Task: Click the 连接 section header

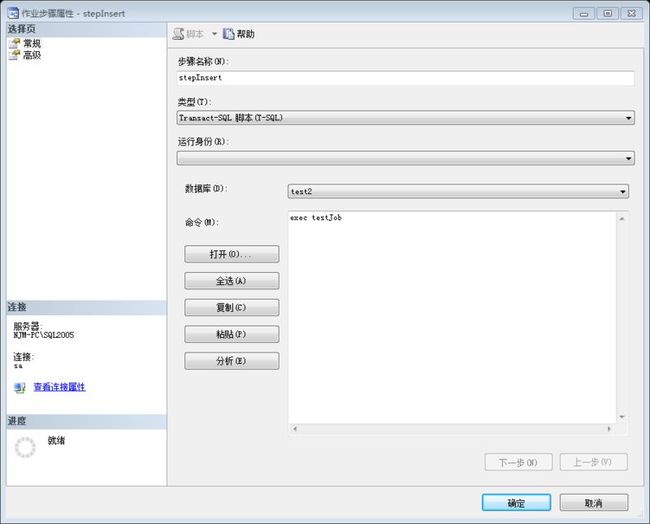Action: pyautogui.click(x=86, y=307)
